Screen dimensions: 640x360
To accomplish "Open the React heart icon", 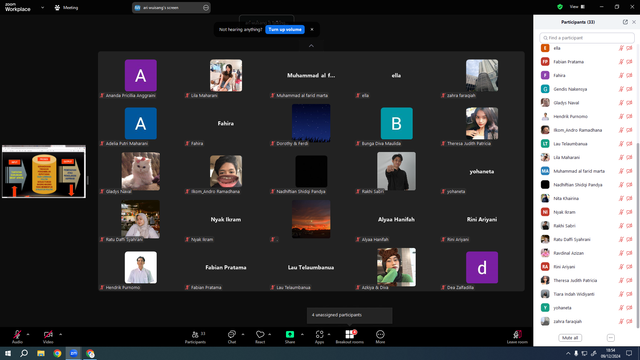I will [260, 334].
